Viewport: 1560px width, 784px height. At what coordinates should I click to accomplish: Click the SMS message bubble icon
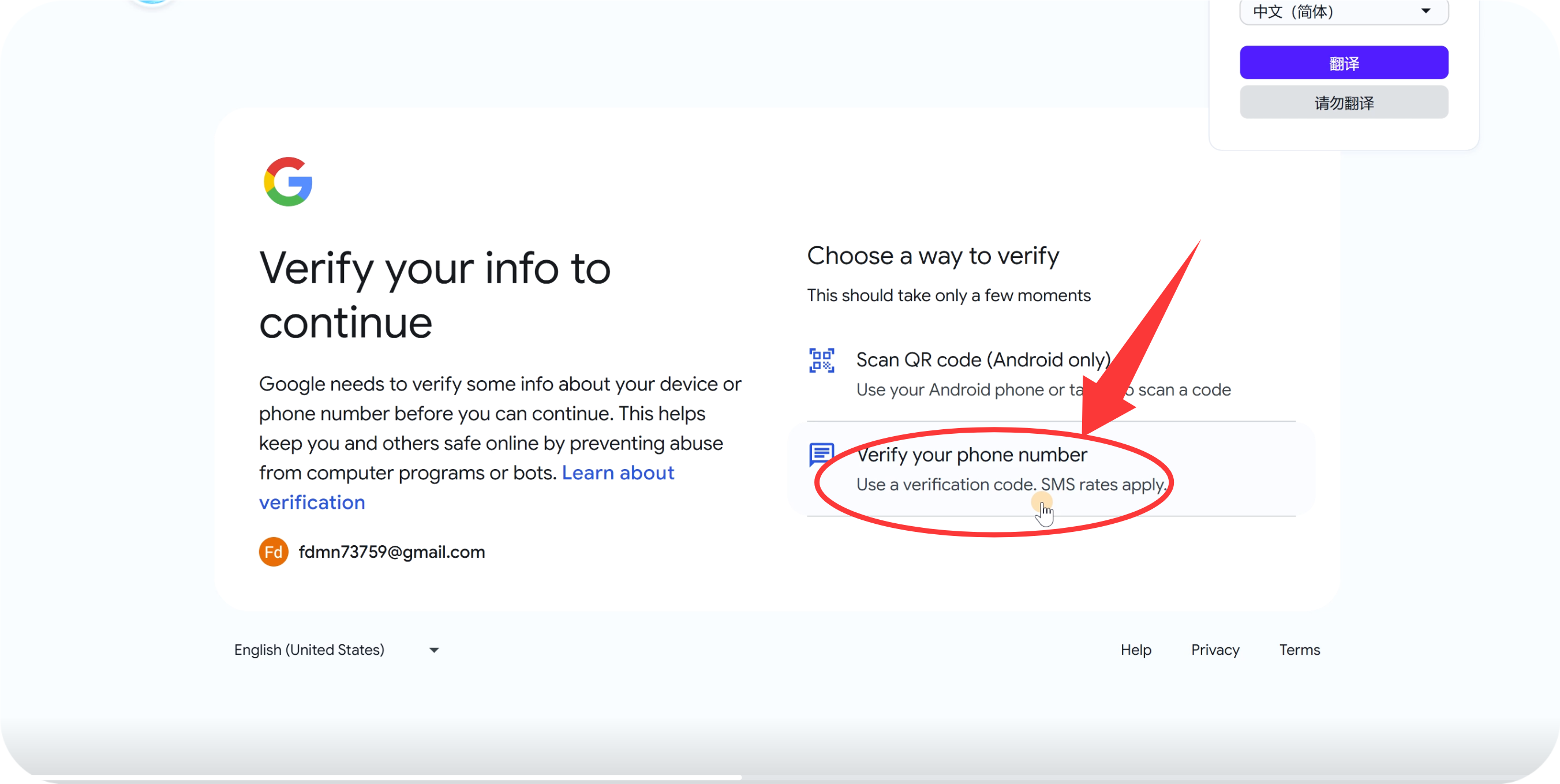pos(821,454)
